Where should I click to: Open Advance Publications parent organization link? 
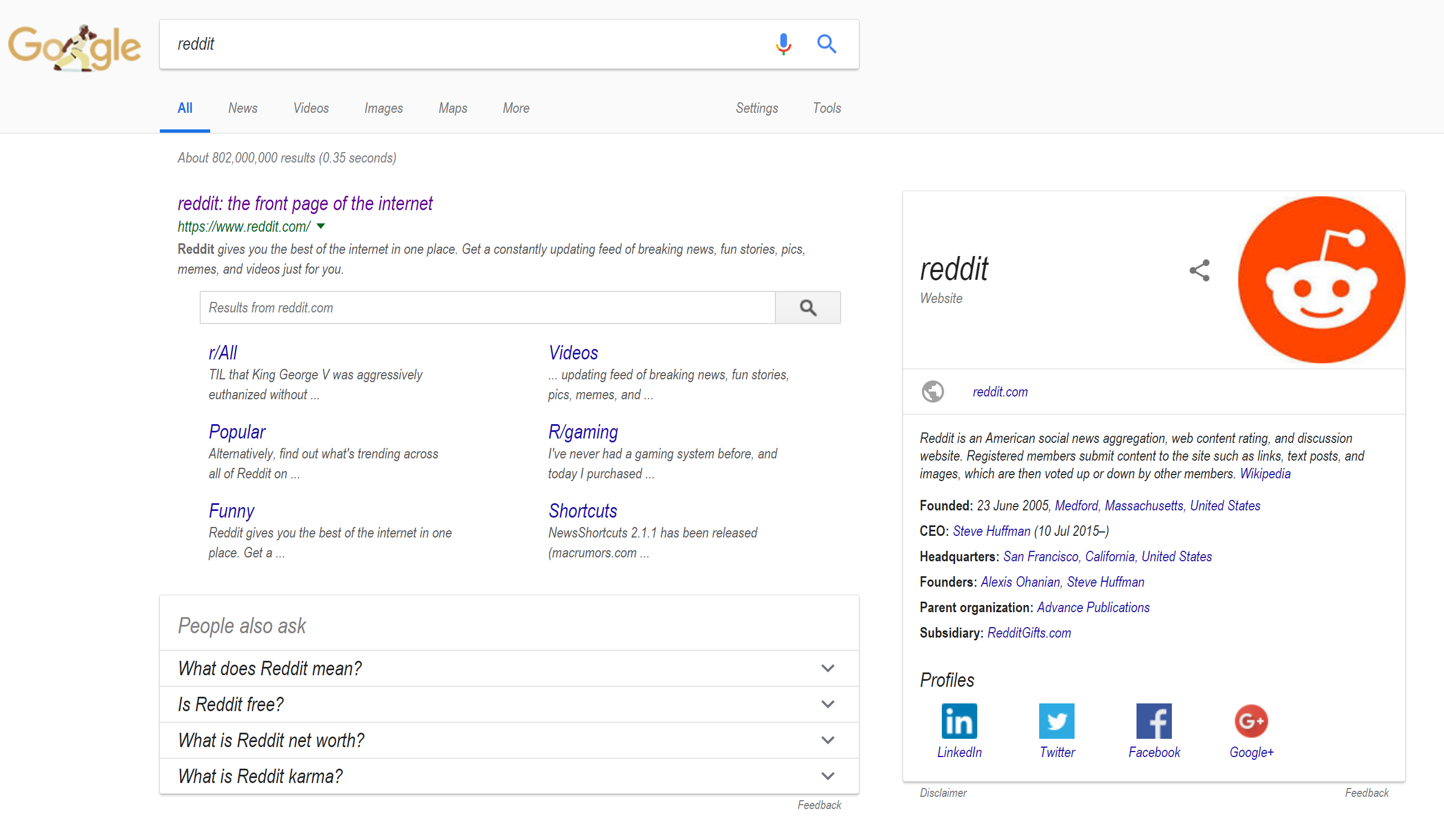coord(1093,608)
